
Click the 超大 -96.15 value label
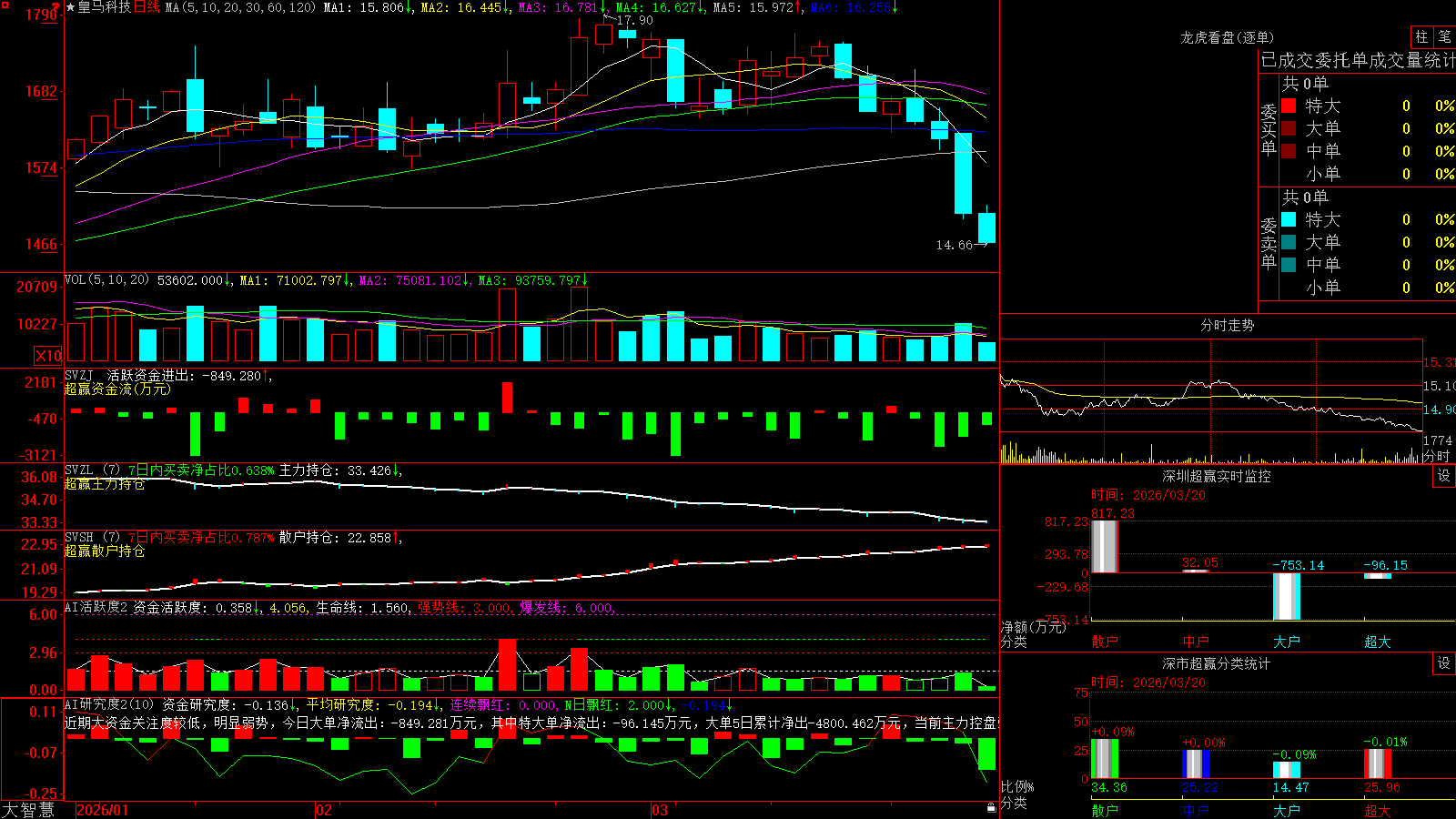1385,565
